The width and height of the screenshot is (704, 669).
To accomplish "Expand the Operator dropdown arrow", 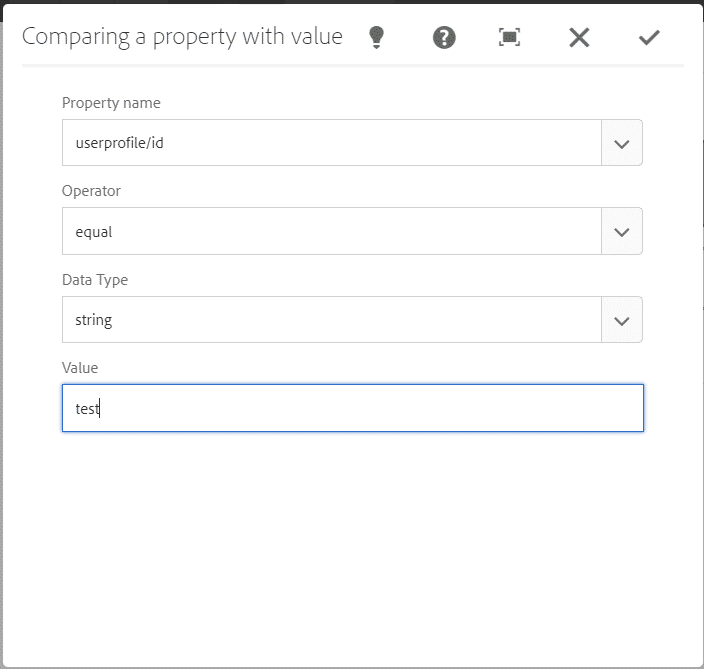I will click(x=622, y=231).
